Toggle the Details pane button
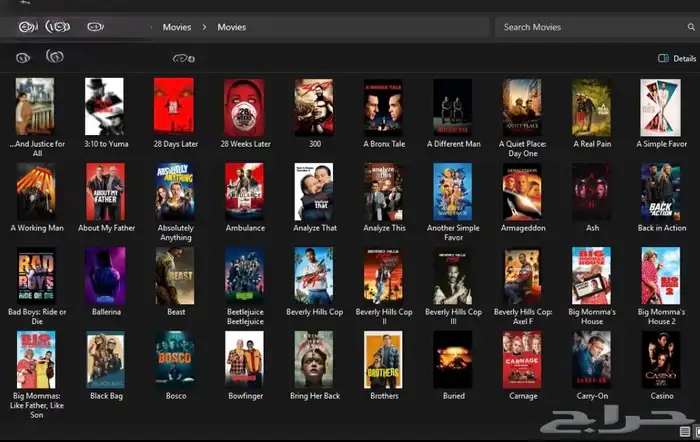Viewport: 700px width, 442px height. [677, 58]
